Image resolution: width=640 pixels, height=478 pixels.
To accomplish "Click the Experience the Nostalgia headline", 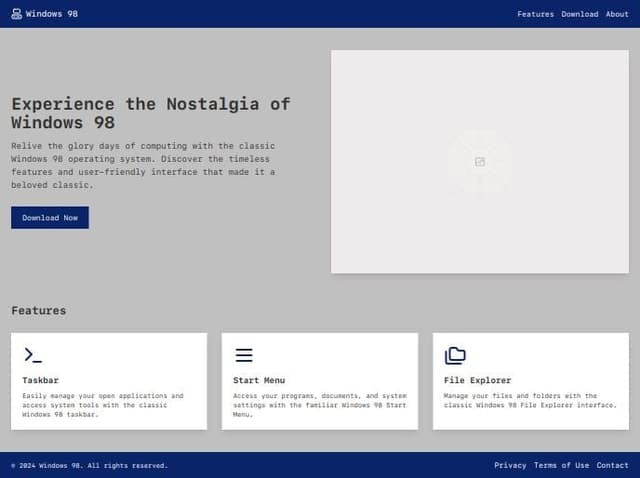I will [150, 113].
